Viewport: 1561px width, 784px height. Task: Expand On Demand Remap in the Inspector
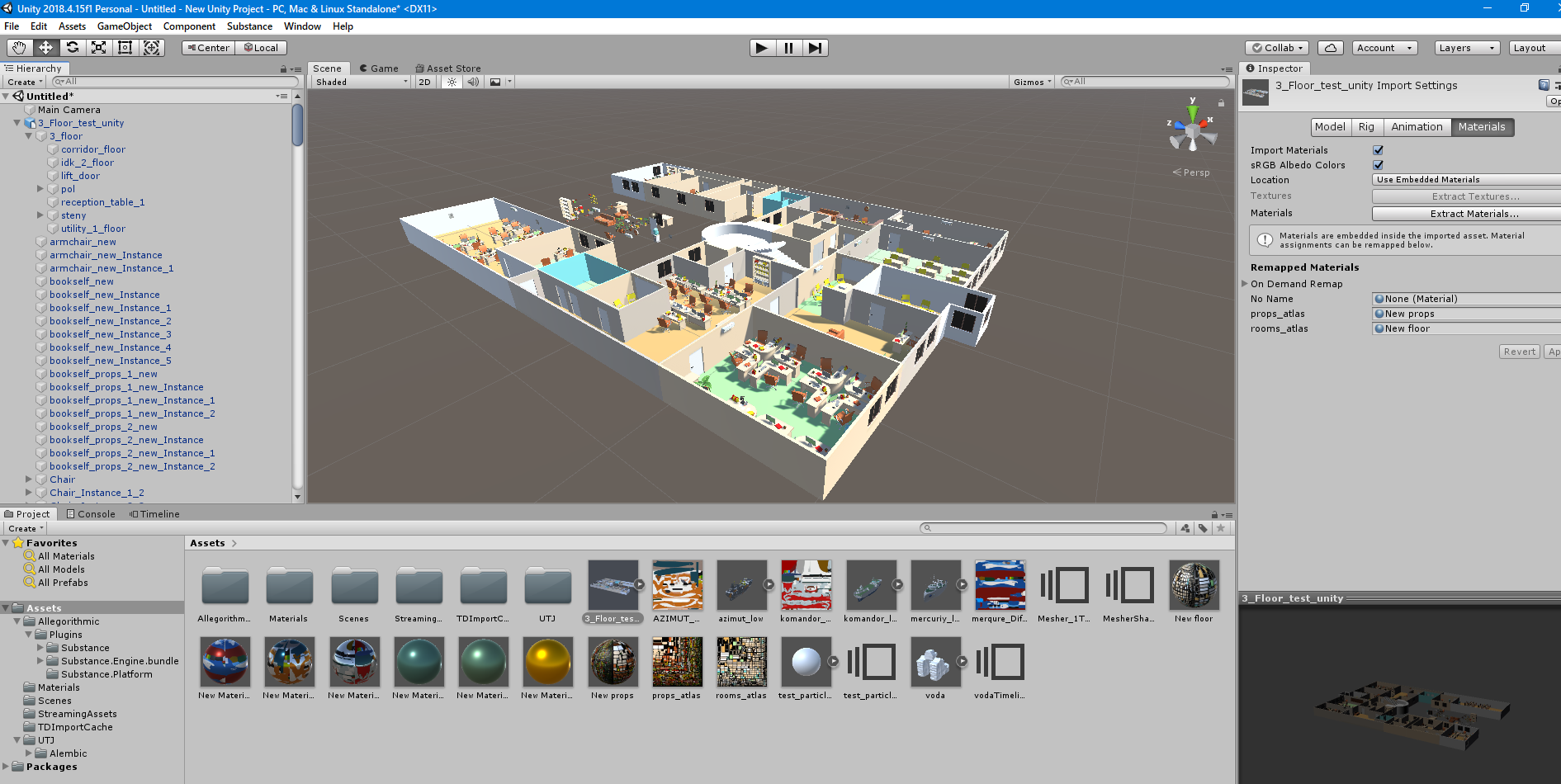click(1246, 283)
